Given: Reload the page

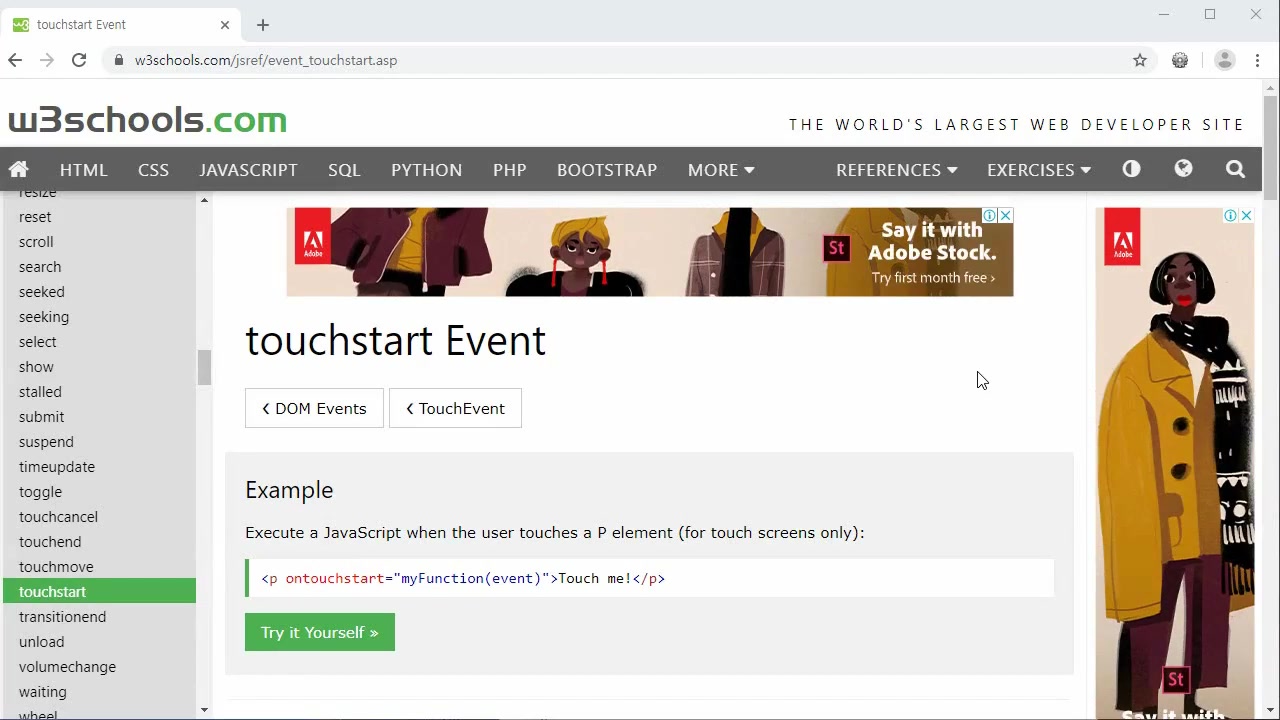Looking at the screenshot, I should point(79,60).
